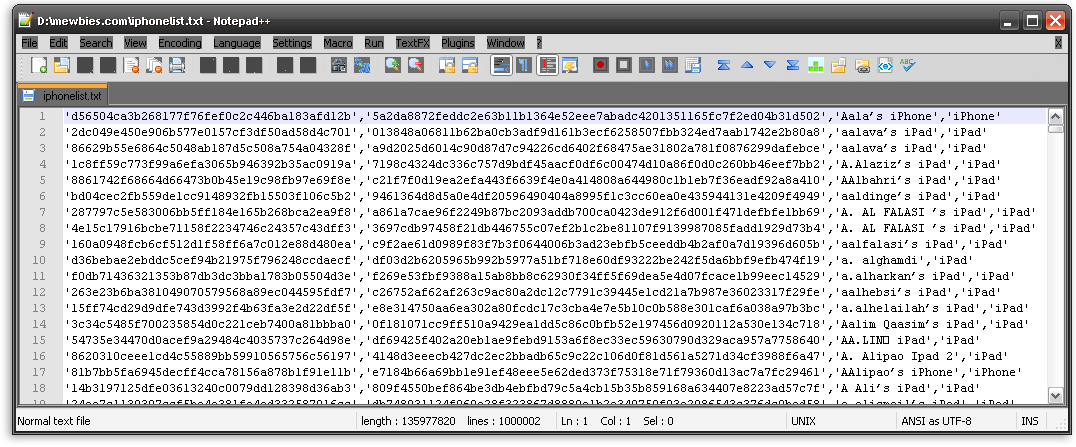Click 'Normal text file' in status bar
This screenshot has height=447, width=1076.
point(54,421)
